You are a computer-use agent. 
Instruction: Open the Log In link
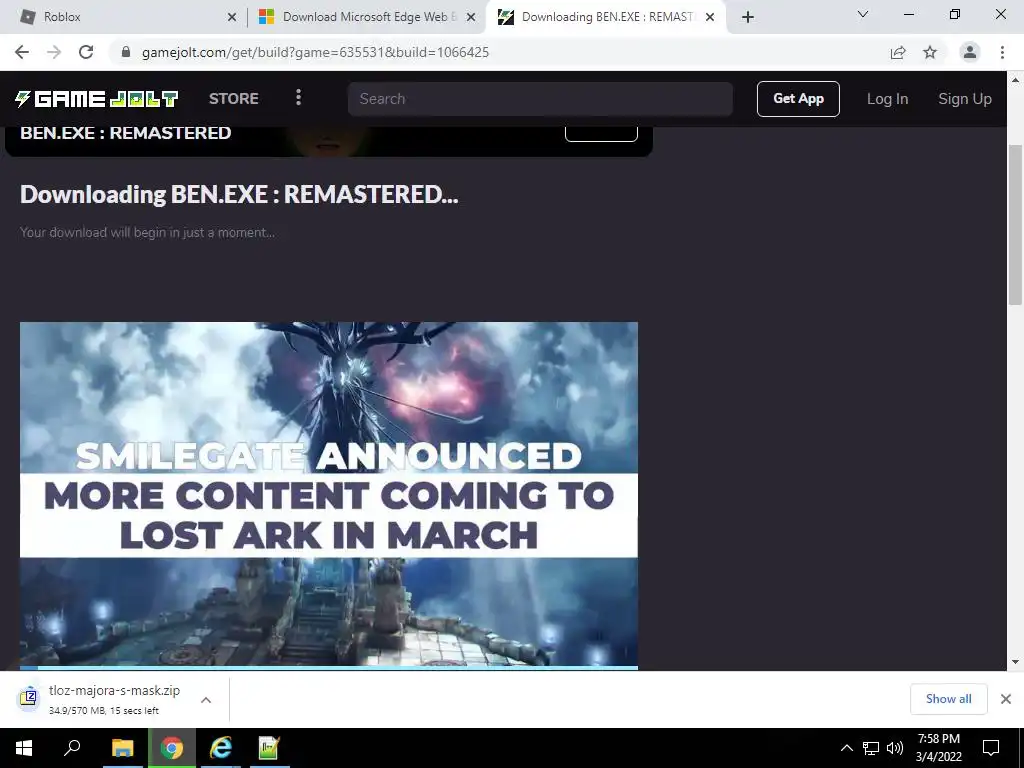coord(888,99)
